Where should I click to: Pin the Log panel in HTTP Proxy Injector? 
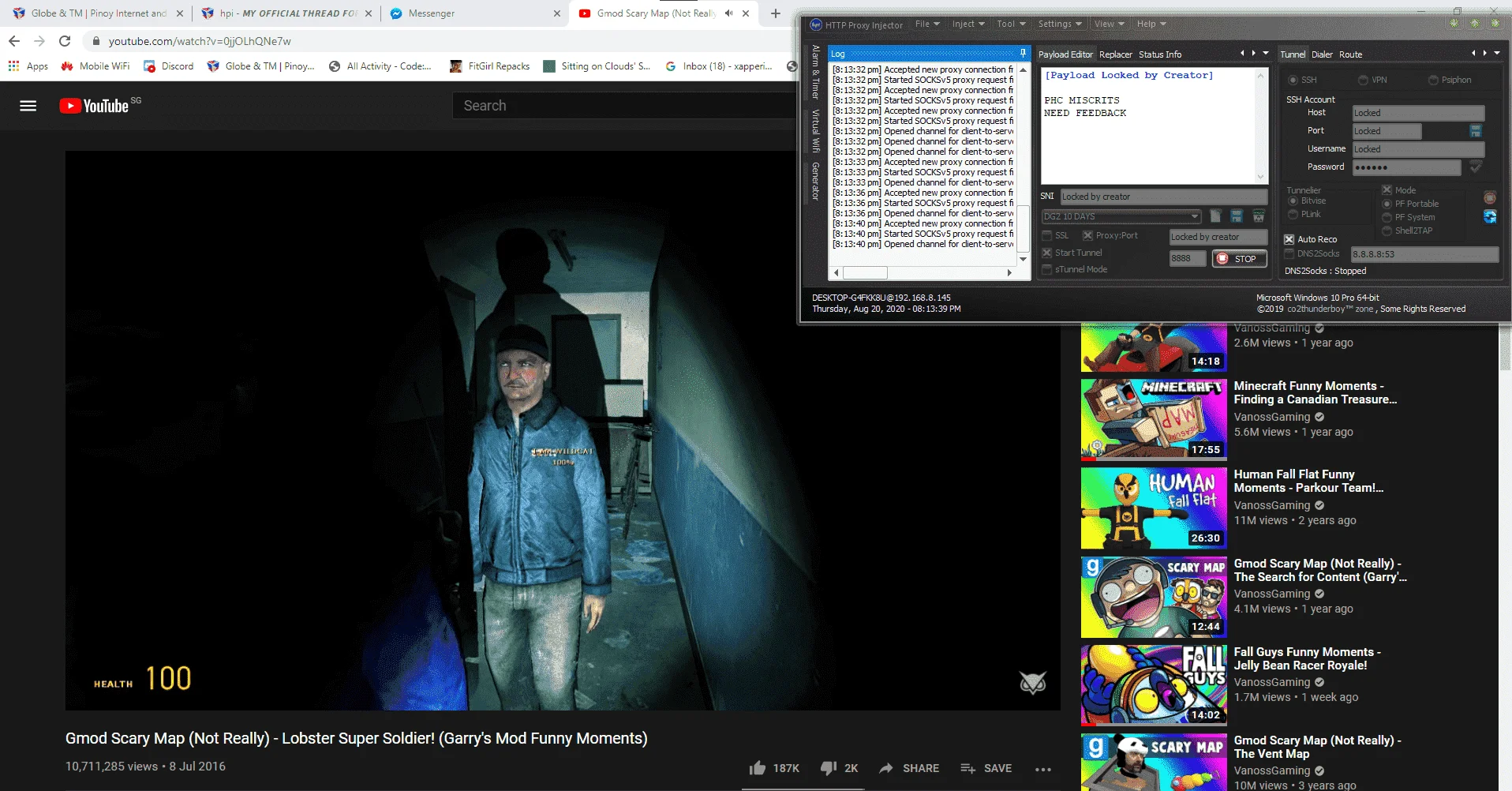pos(1023,54)
